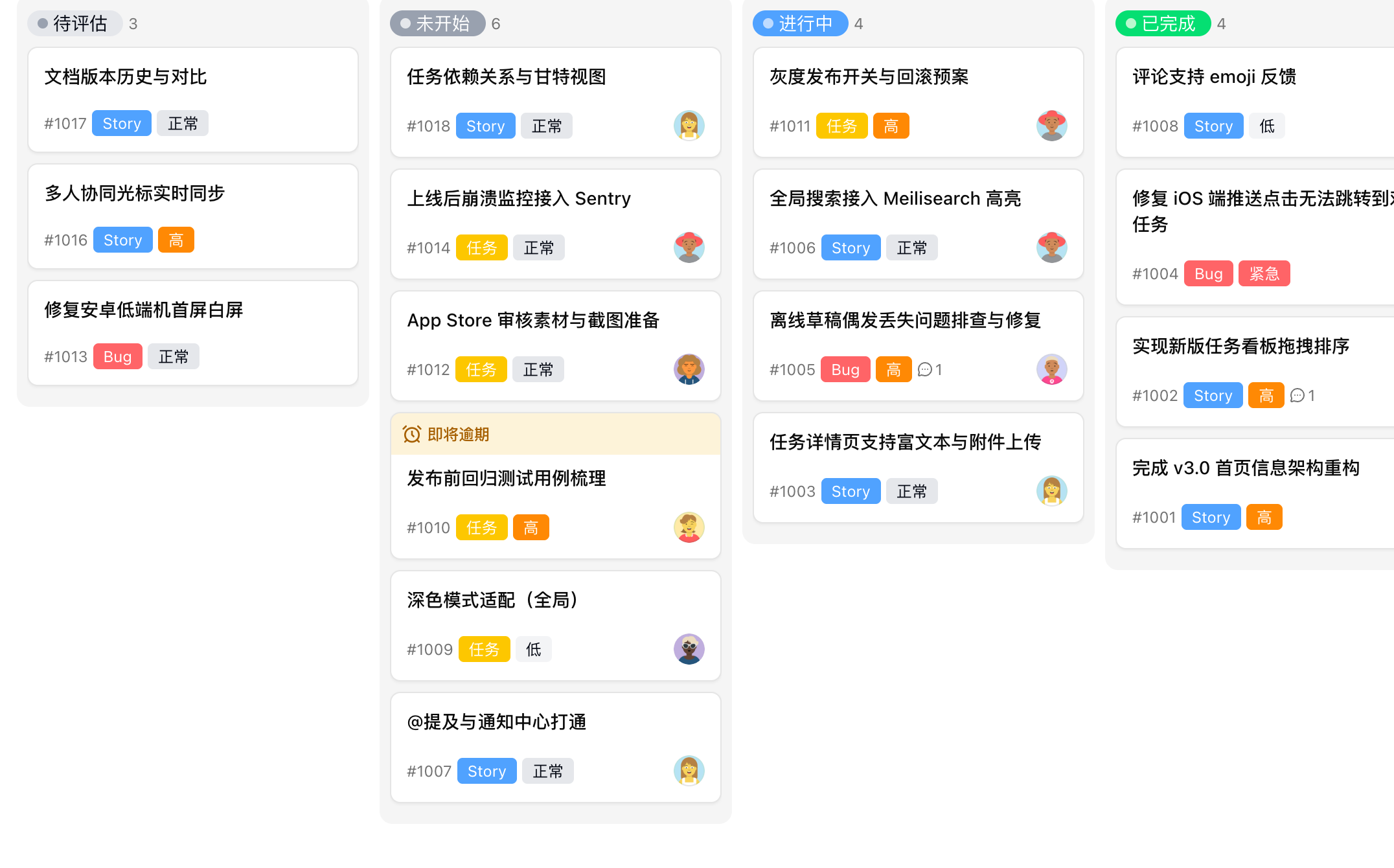The height and width of the screenshot is (868, 1394).
Task: Click assignee avatar on card #1011
Action: pyautogui.click(x=1051, y=126)
